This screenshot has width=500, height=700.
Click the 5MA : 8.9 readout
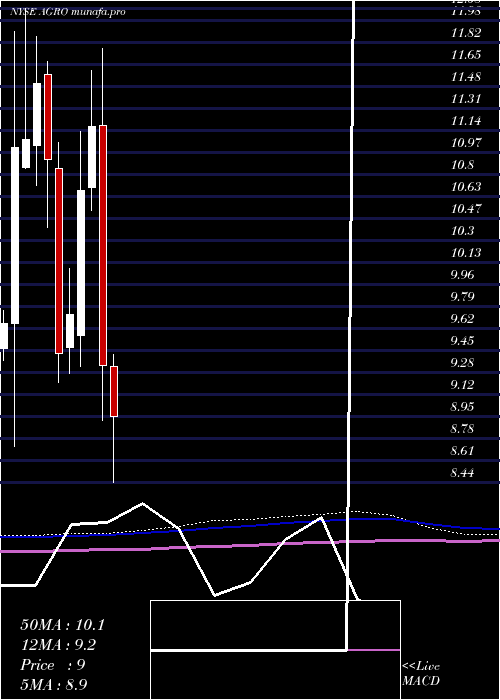(x=54, y=684)
